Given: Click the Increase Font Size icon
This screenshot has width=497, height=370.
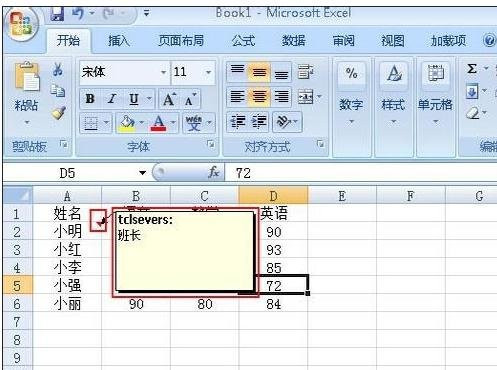Looking at the screenshot, I should tap(169, 99).
